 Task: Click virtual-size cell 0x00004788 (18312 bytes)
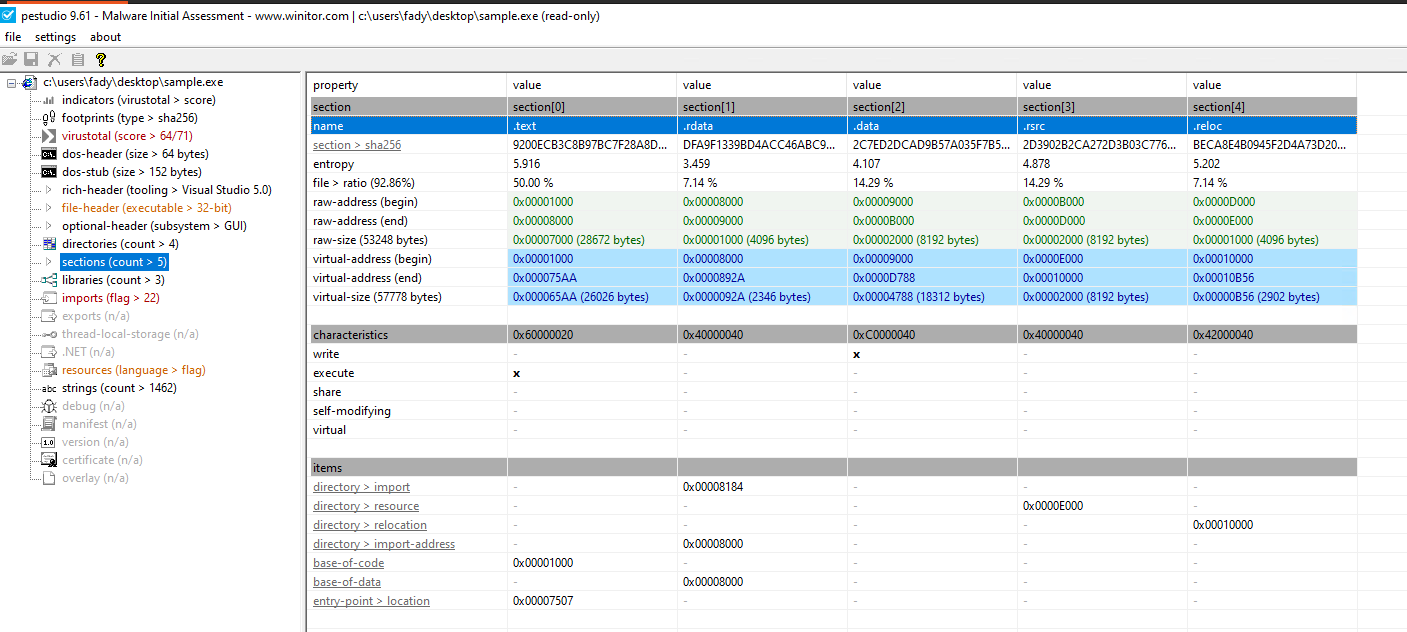[x=932, y=297]
